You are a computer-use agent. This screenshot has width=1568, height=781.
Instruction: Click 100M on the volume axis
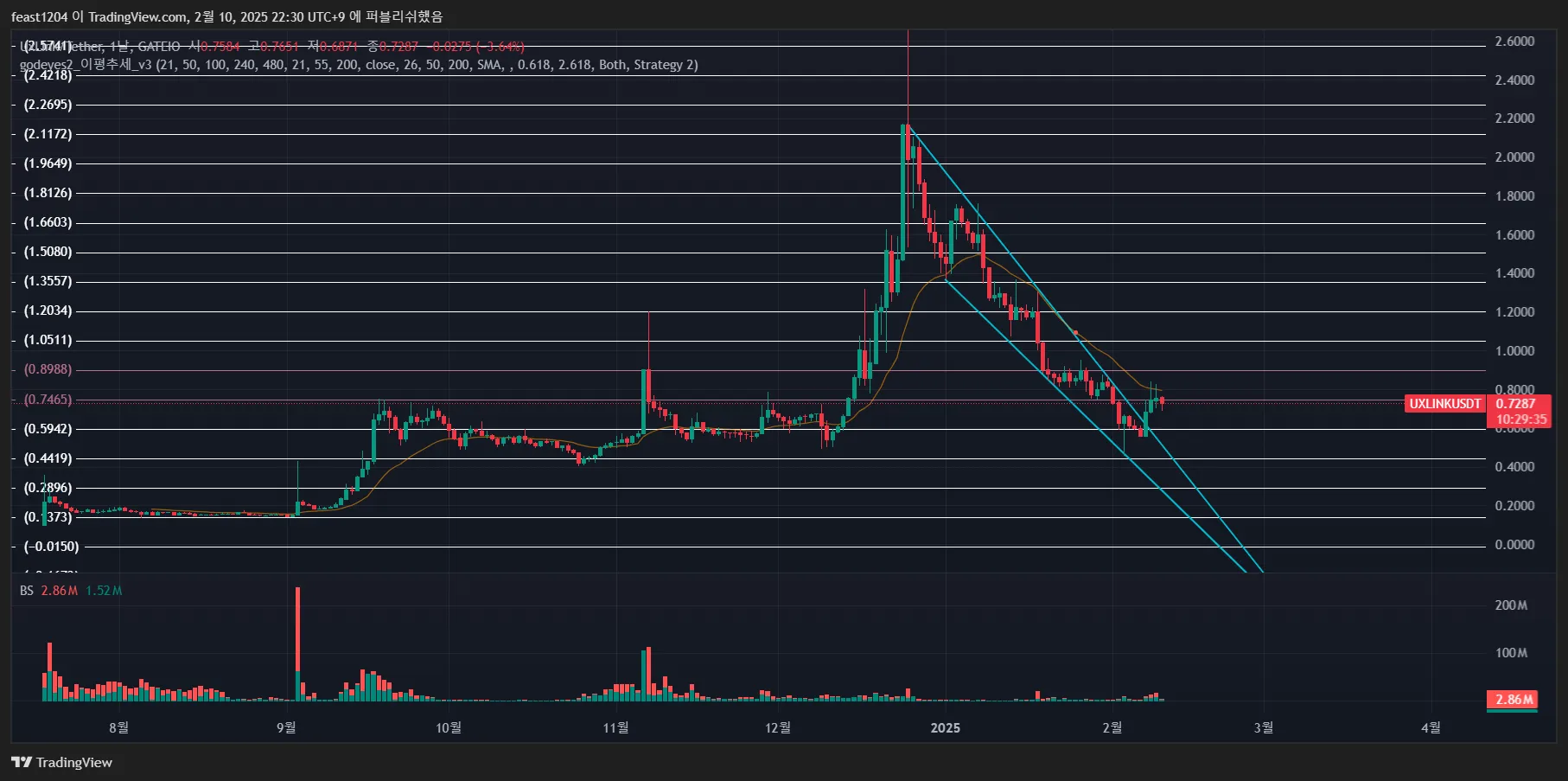pyautogui.click(x=1511, y=653)
